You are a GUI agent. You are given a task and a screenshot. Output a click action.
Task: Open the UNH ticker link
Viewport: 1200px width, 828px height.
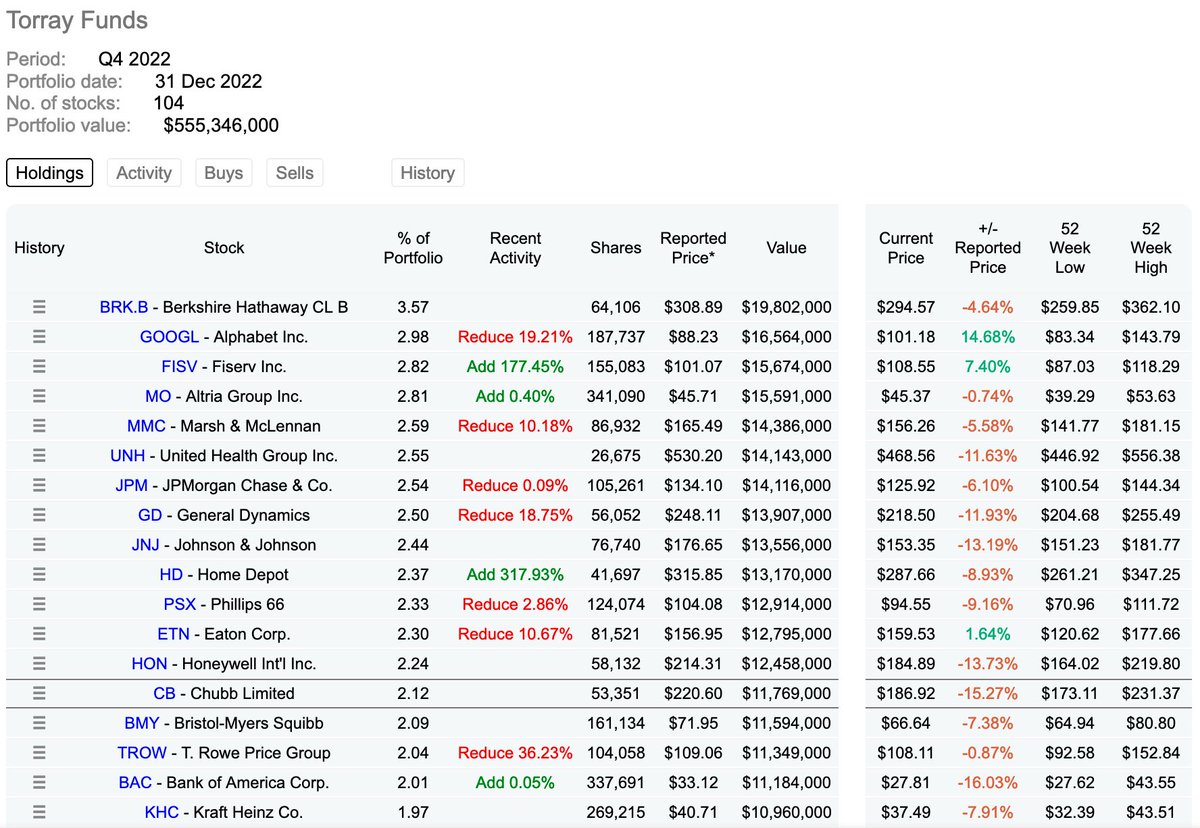(129, 455)
